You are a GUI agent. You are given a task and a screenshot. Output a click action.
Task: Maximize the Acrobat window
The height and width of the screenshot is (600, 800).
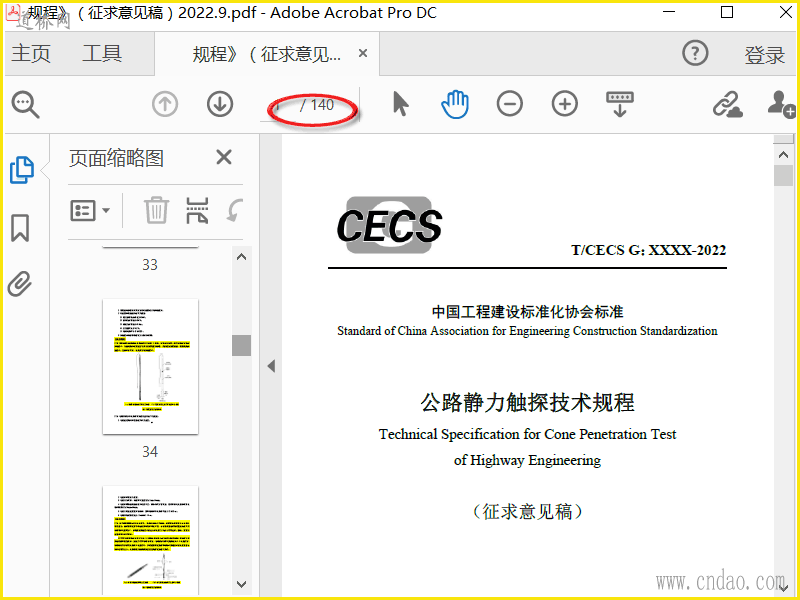coord(727,12)
